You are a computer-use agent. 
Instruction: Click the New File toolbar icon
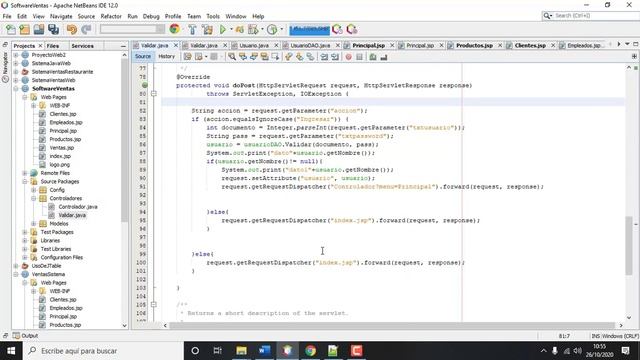click(11, 29)
